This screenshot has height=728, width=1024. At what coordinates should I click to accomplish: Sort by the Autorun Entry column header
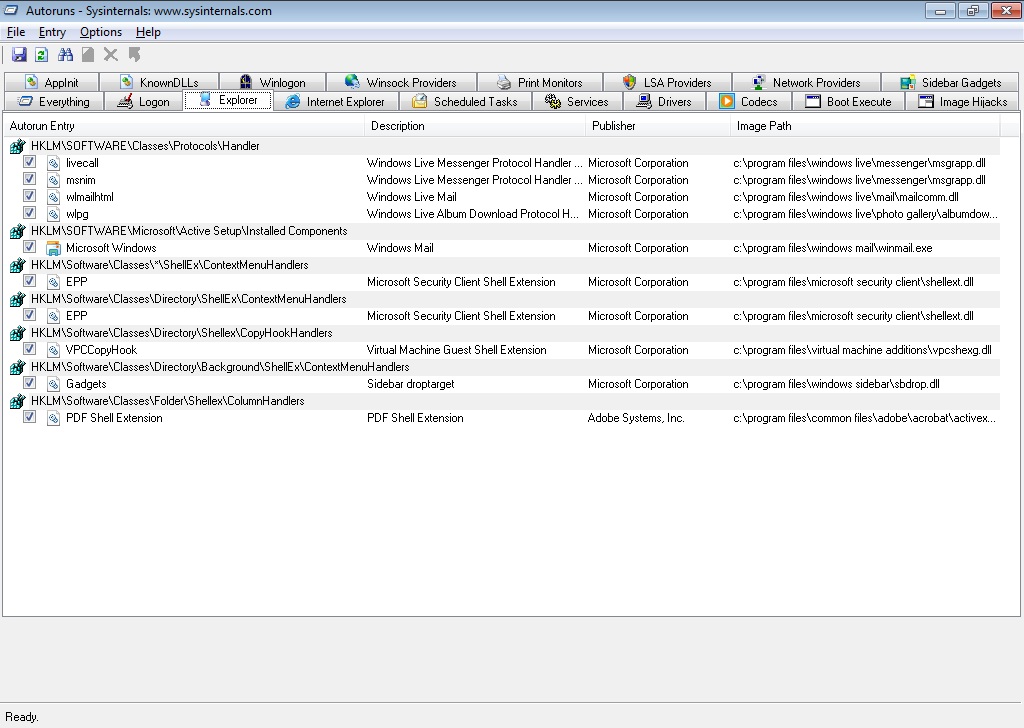coord(184,126)
